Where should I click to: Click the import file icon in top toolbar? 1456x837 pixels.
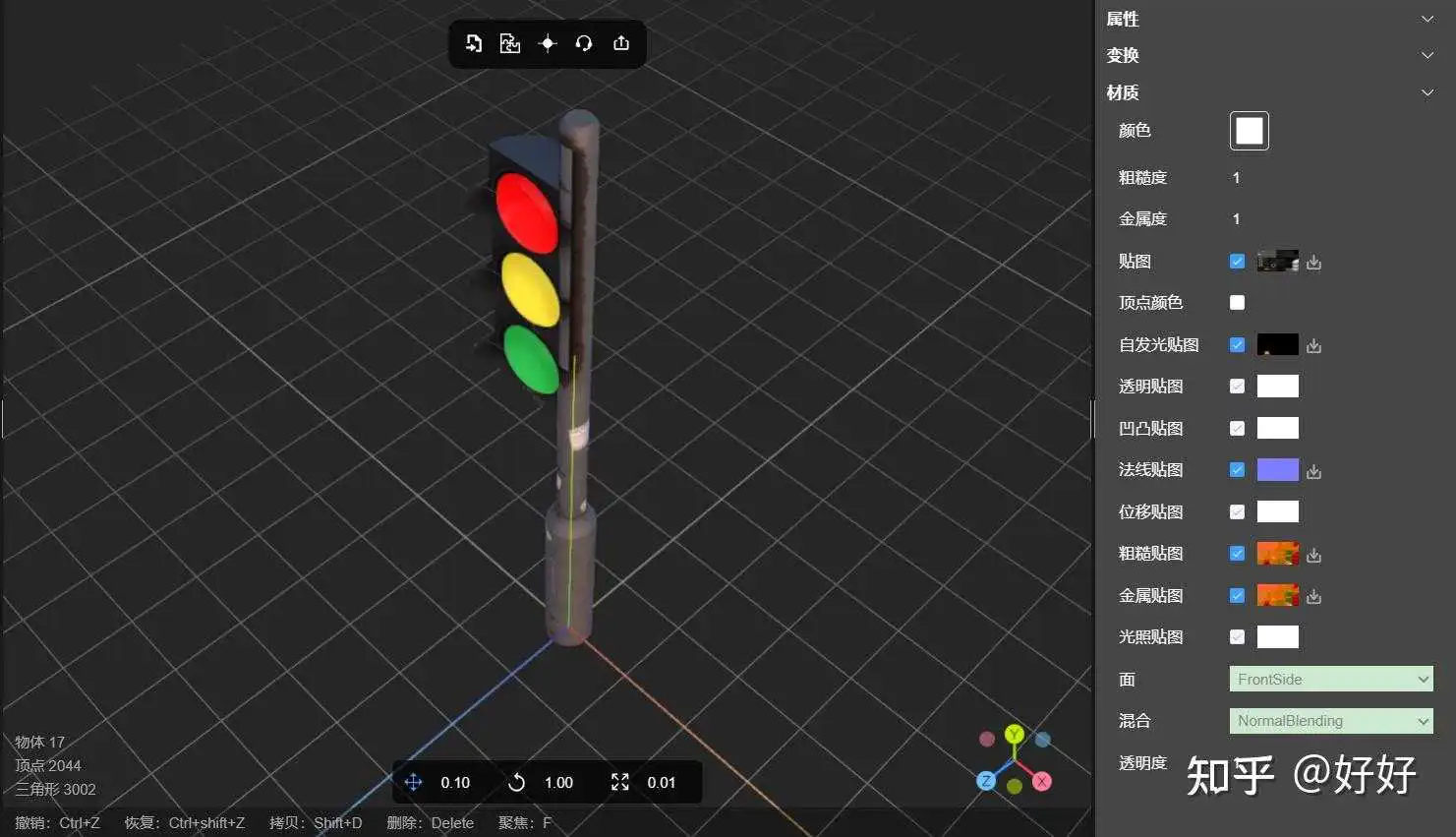(474, 43)
